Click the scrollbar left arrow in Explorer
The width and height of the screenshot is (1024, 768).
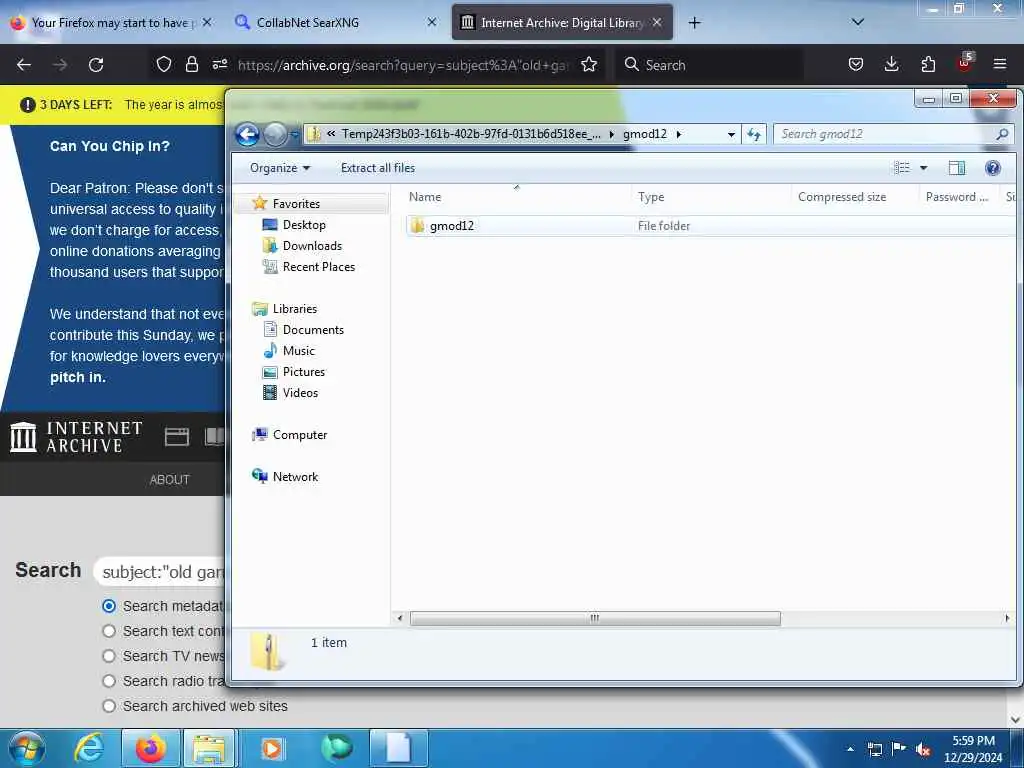point(400,618)
